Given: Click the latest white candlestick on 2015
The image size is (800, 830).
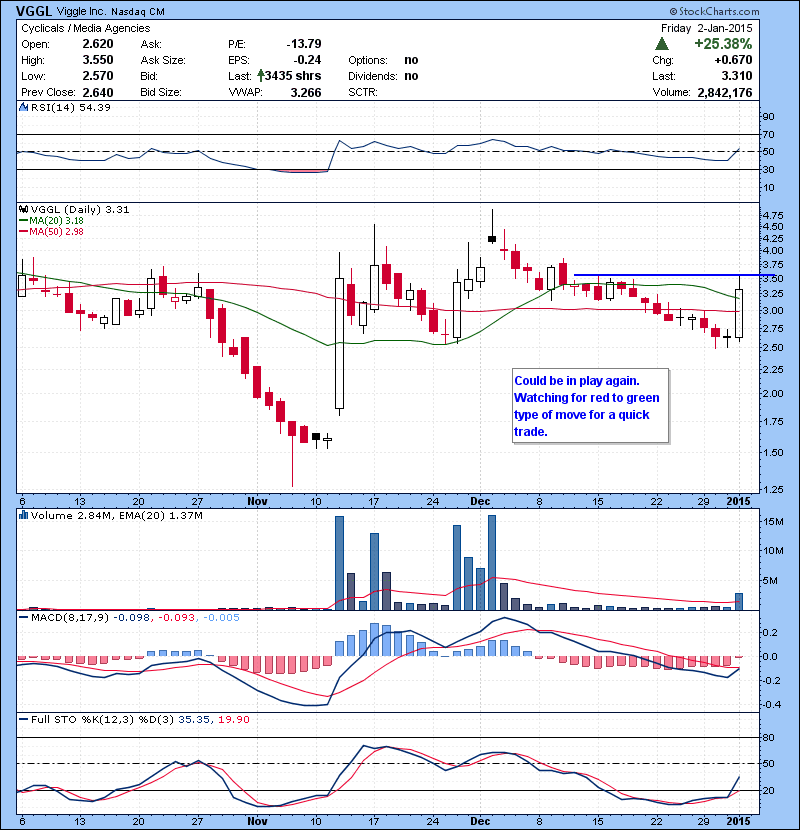Looking at the screenshot, I should click(739, 313).
